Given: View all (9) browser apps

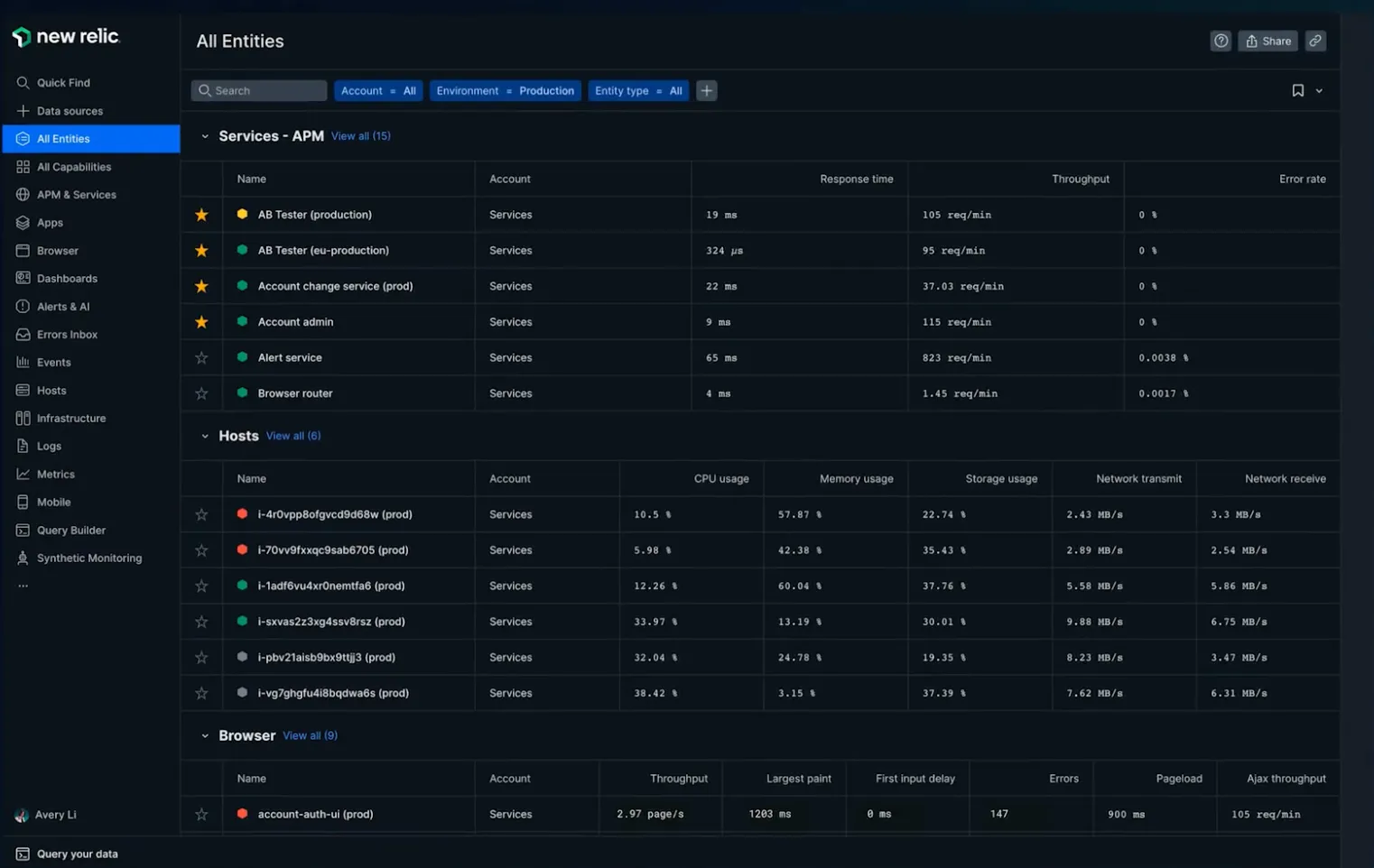Looking at the screenshot, I should click(311, 735).
